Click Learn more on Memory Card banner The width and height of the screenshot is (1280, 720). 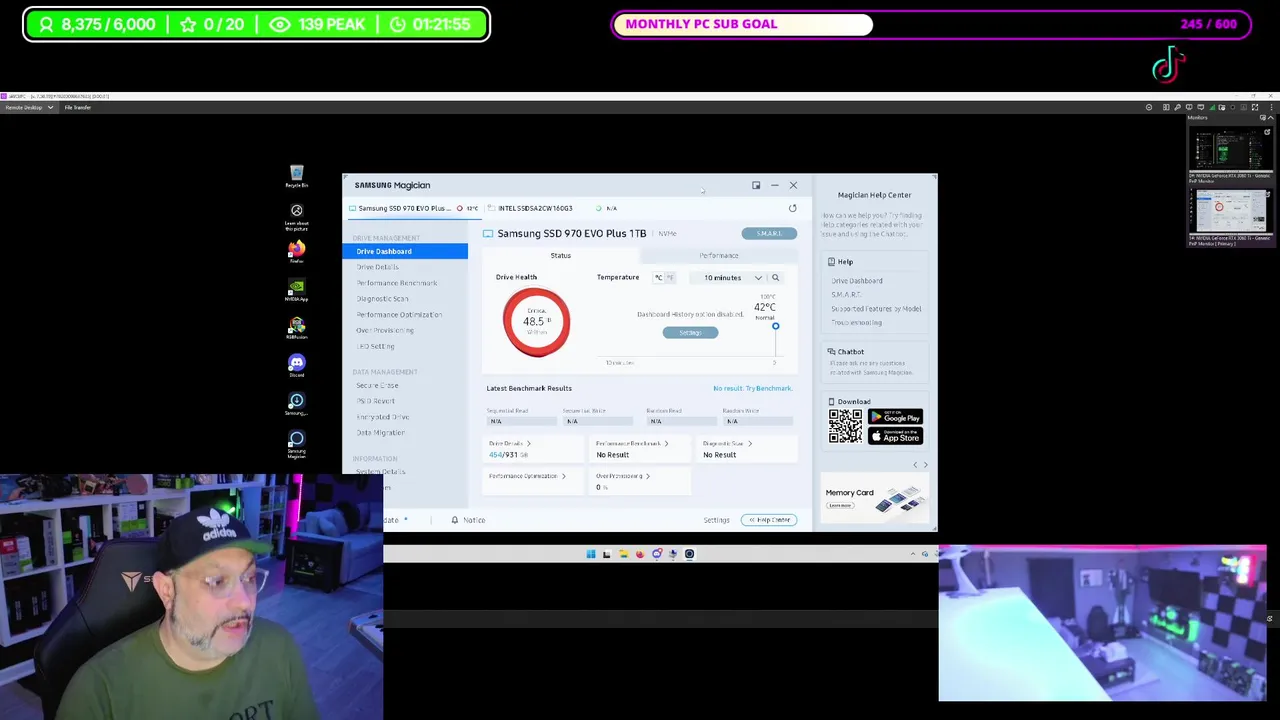pyautogui.click(x=839, y=505)
